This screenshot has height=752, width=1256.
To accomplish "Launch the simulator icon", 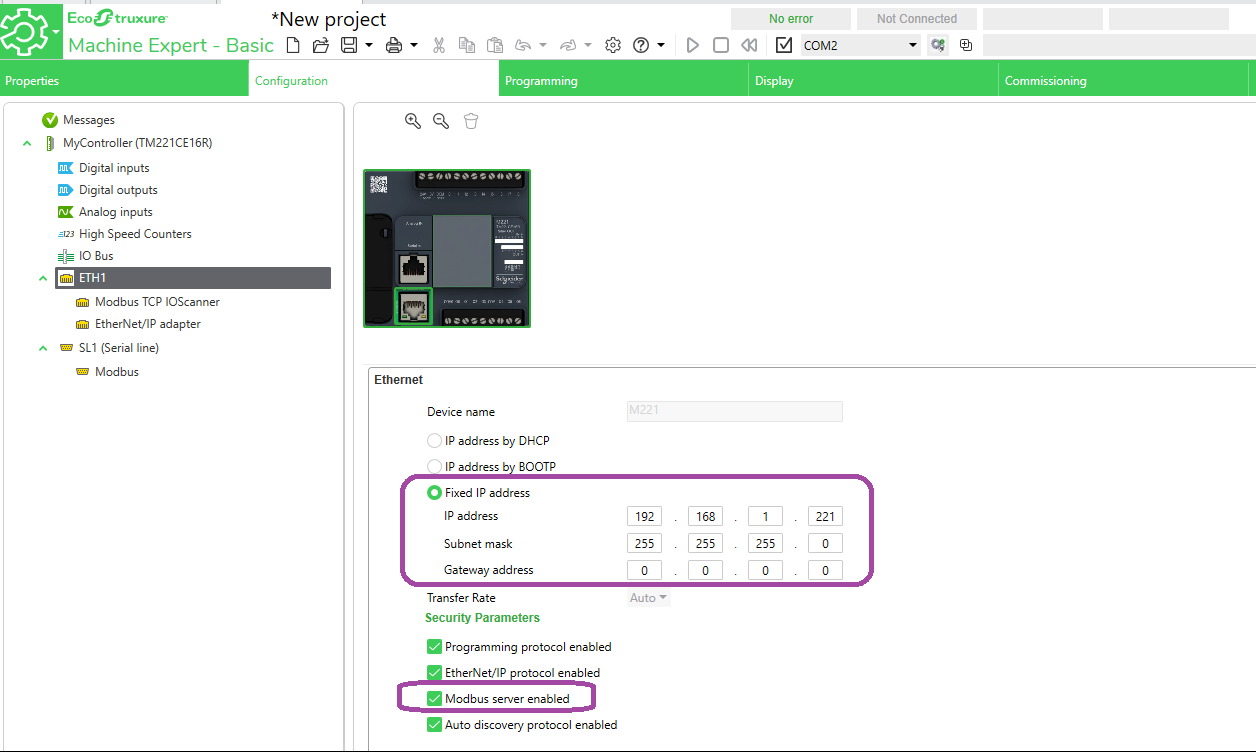I will 965,45.
